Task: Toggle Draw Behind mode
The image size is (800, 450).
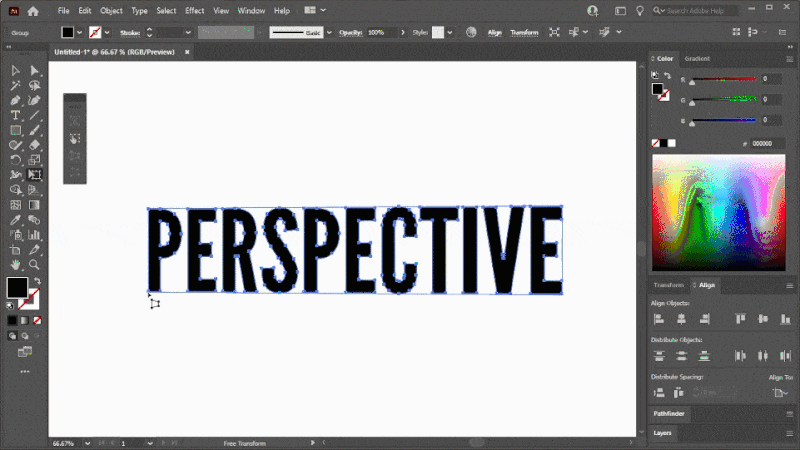Action: 24,336
